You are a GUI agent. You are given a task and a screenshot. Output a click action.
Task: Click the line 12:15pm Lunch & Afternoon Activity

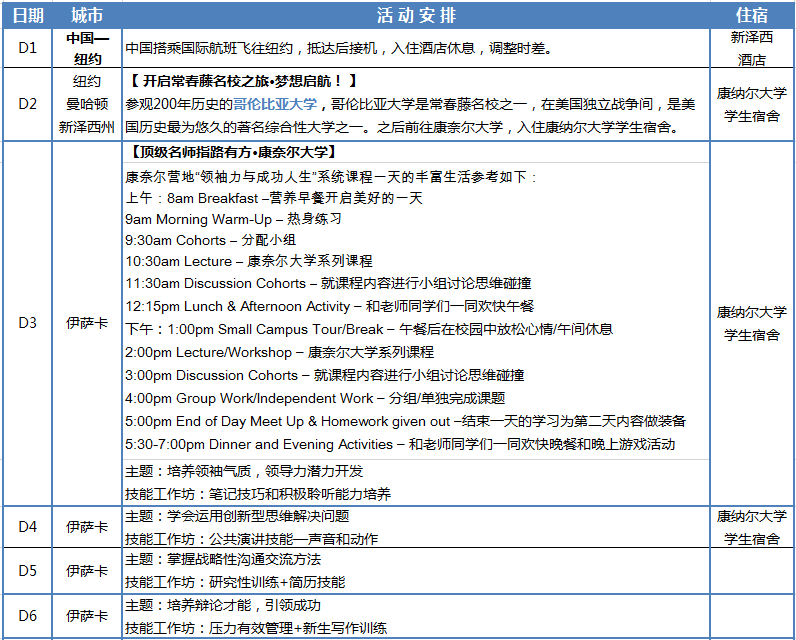click(x=330, y=307)
